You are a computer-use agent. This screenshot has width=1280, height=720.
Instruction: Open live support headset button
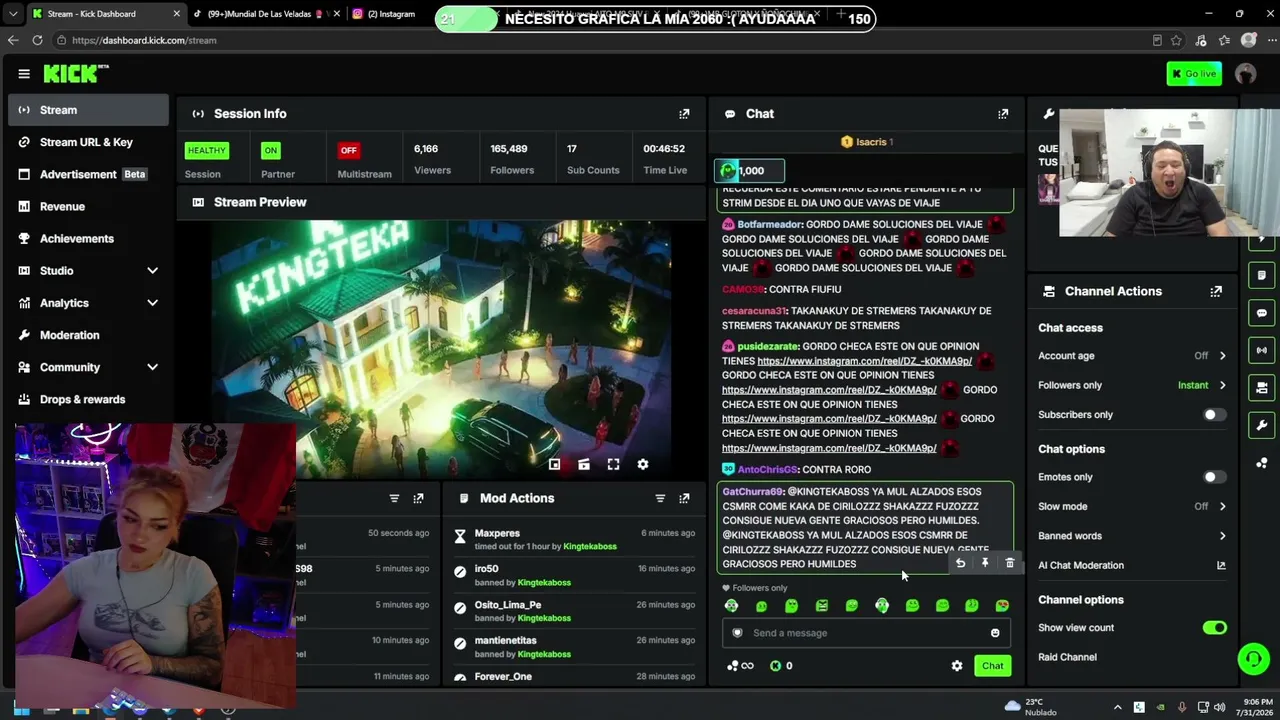(x=1253, y=659)
